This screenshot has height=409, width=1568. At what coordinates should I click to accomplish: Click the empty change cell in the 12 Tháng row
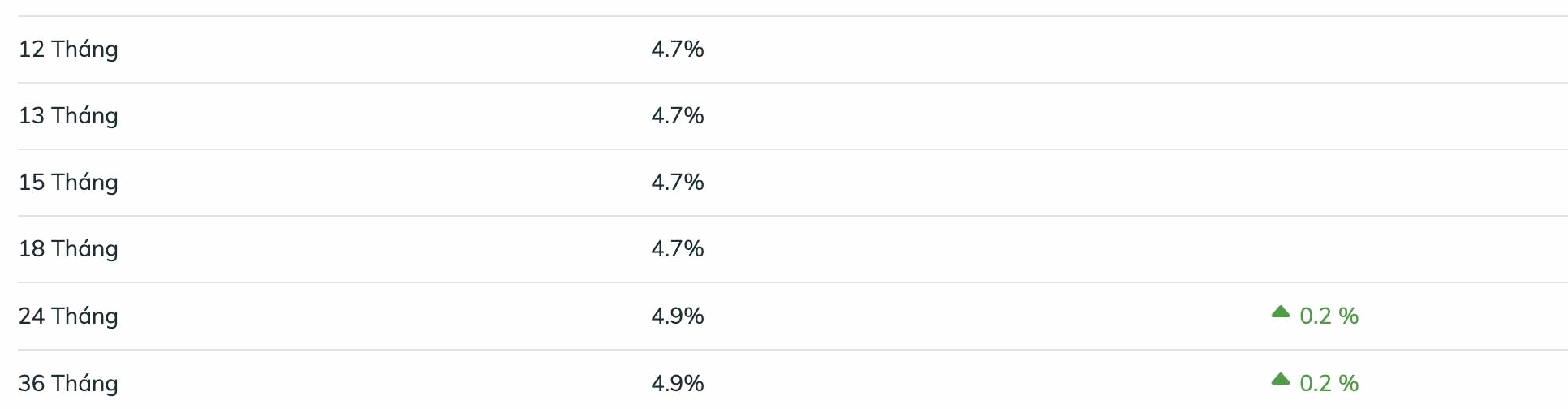coord(1315,50)
